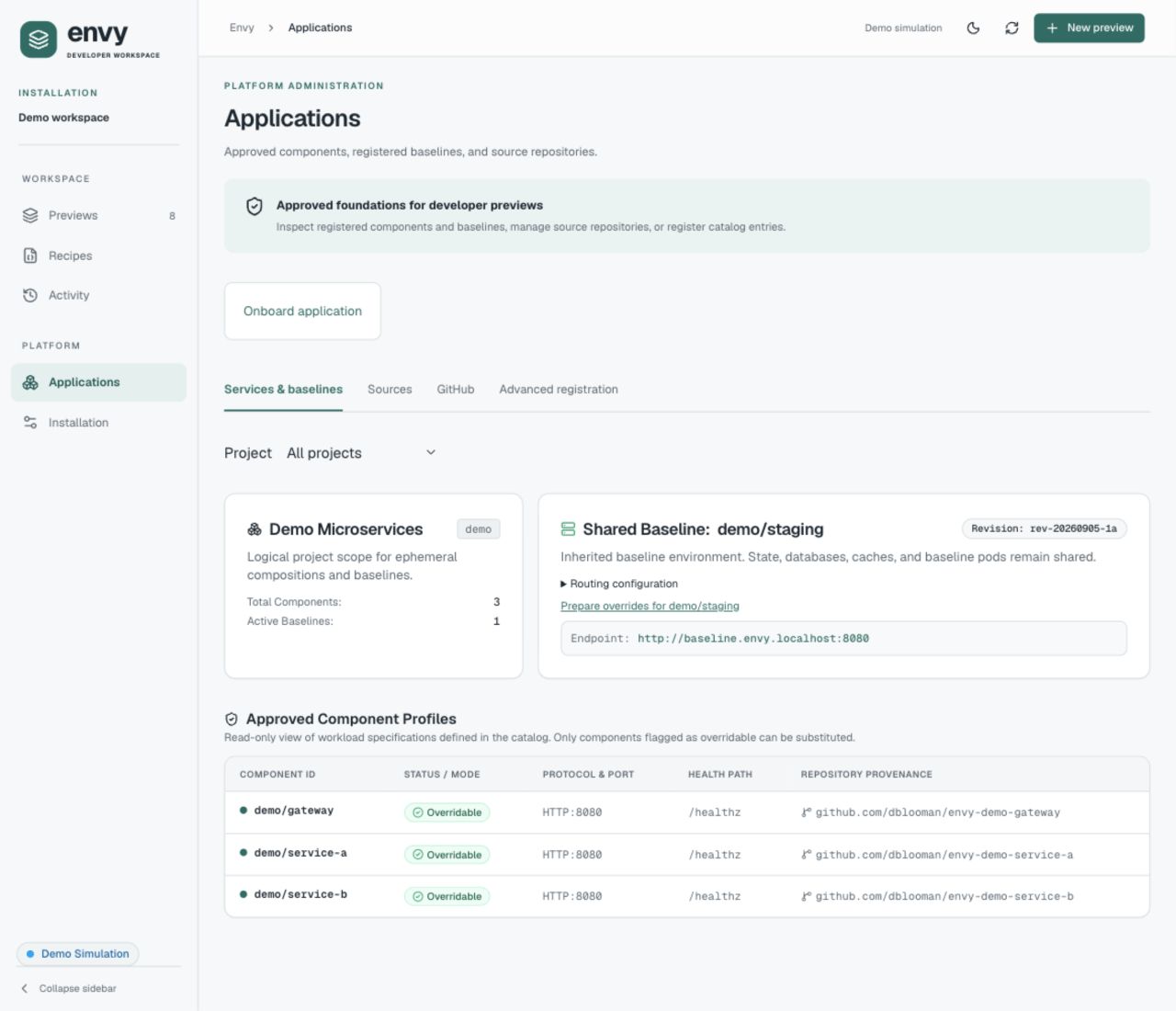Click the envy logo icon
Screen dimensions: 1176x1011
coord(39,40)
